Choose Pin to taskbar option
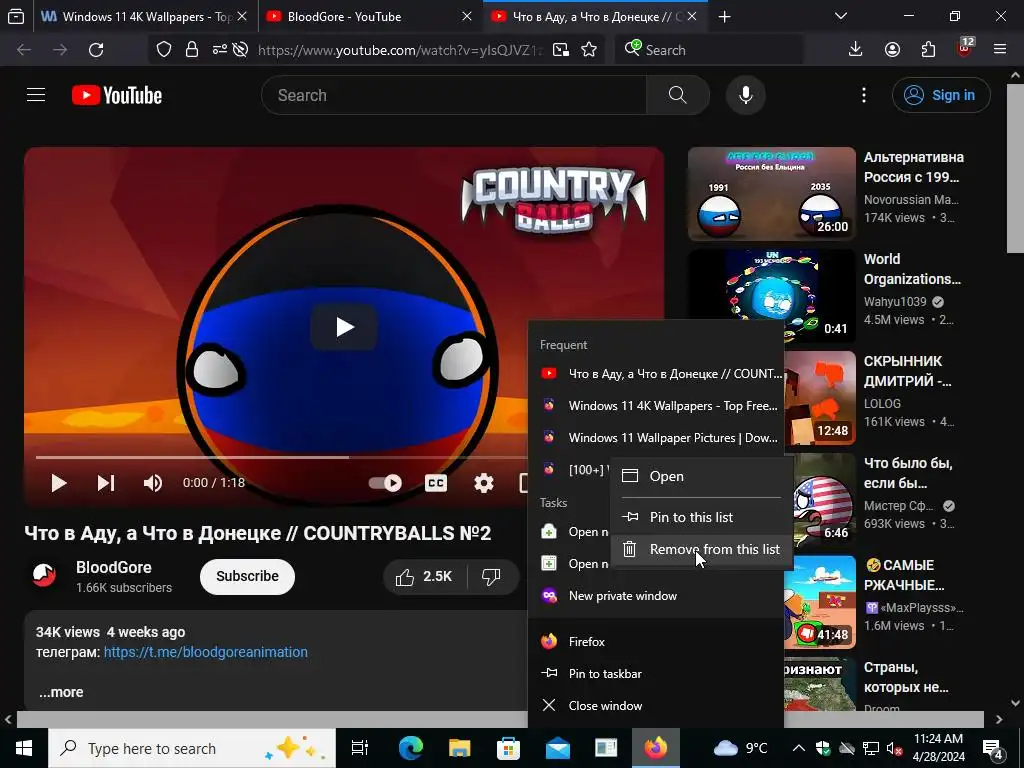 pyautogui.click(x=656, y=673)
